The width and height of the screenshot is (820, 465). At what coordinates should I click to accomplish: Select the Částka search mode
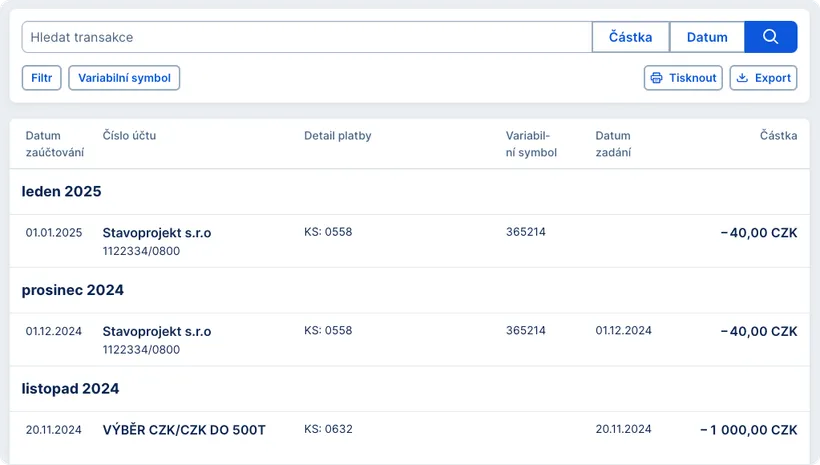pyautogui.click(x=630, y=37)
